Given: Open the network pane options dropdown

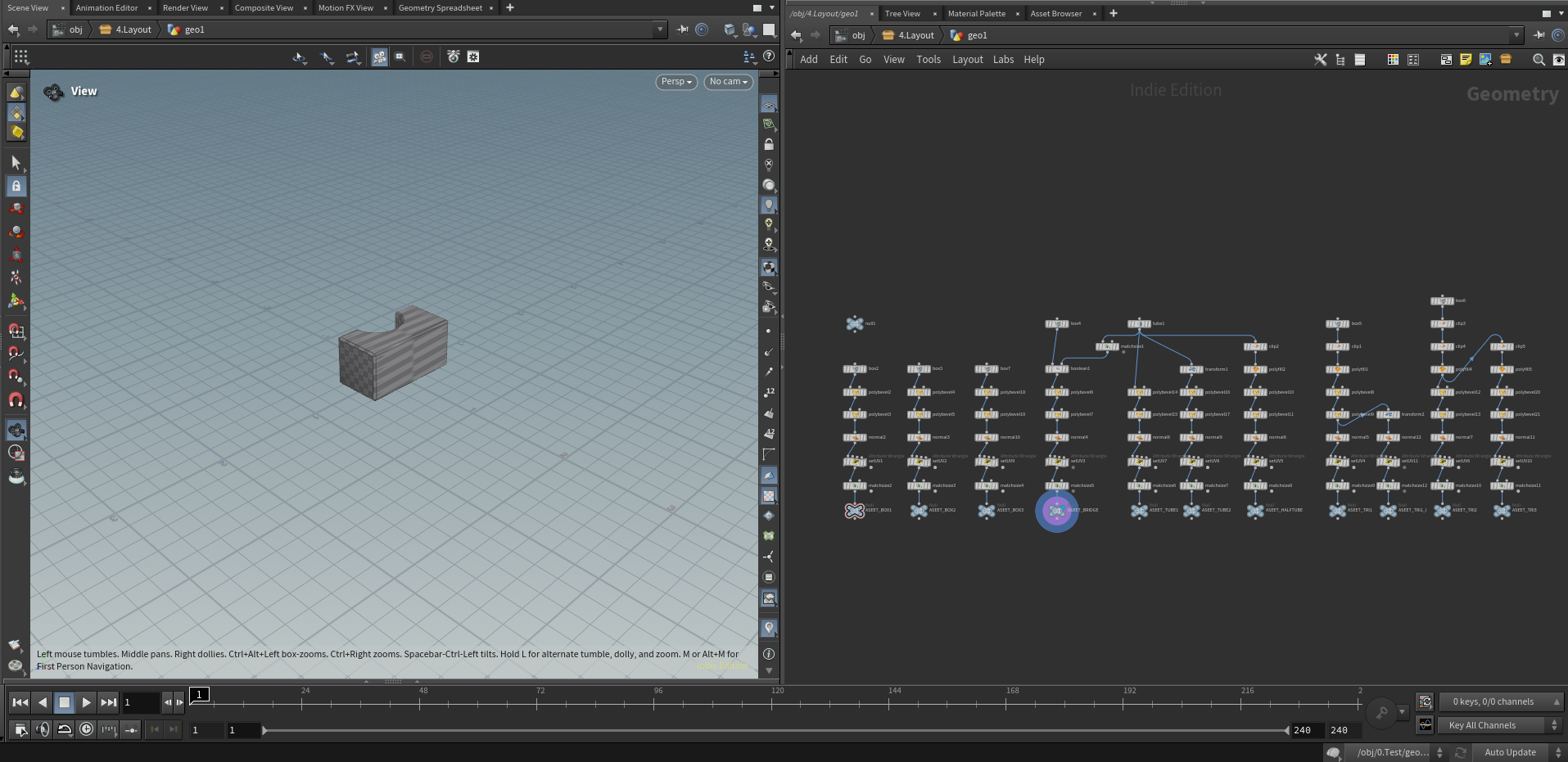Looking at the screenshot, I should [x=1561, y=13].
